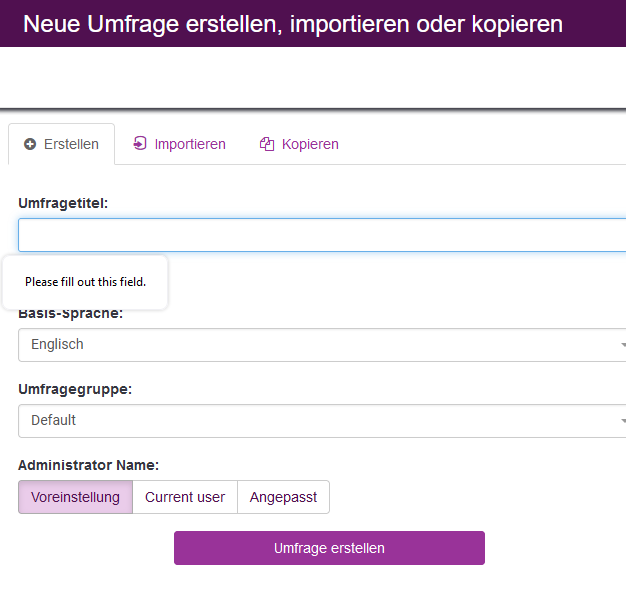Expand Umfragegruppe using its dropdown arrow

click(x=621, y=421)
